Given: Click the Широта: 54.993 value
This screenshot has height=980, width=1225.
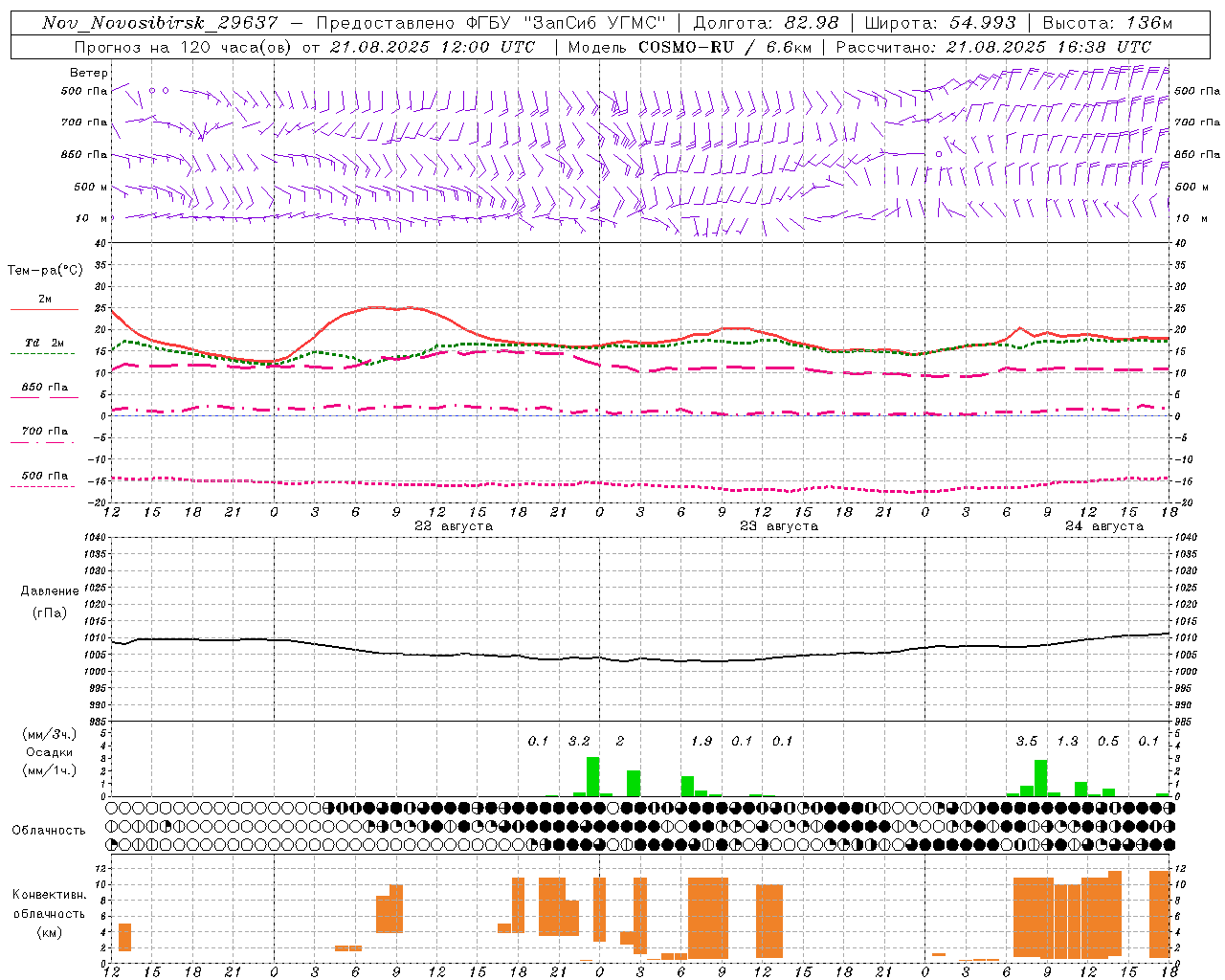Looking at the screenshot, I should tap(940, 23).
